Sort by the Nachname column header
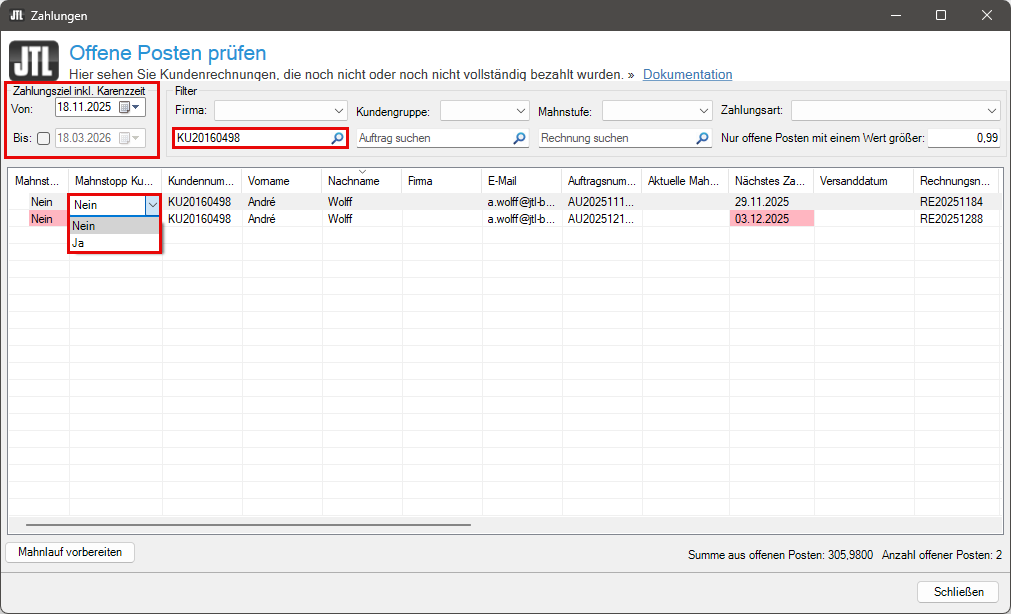1011x614 pixels. tap(361, 181)
